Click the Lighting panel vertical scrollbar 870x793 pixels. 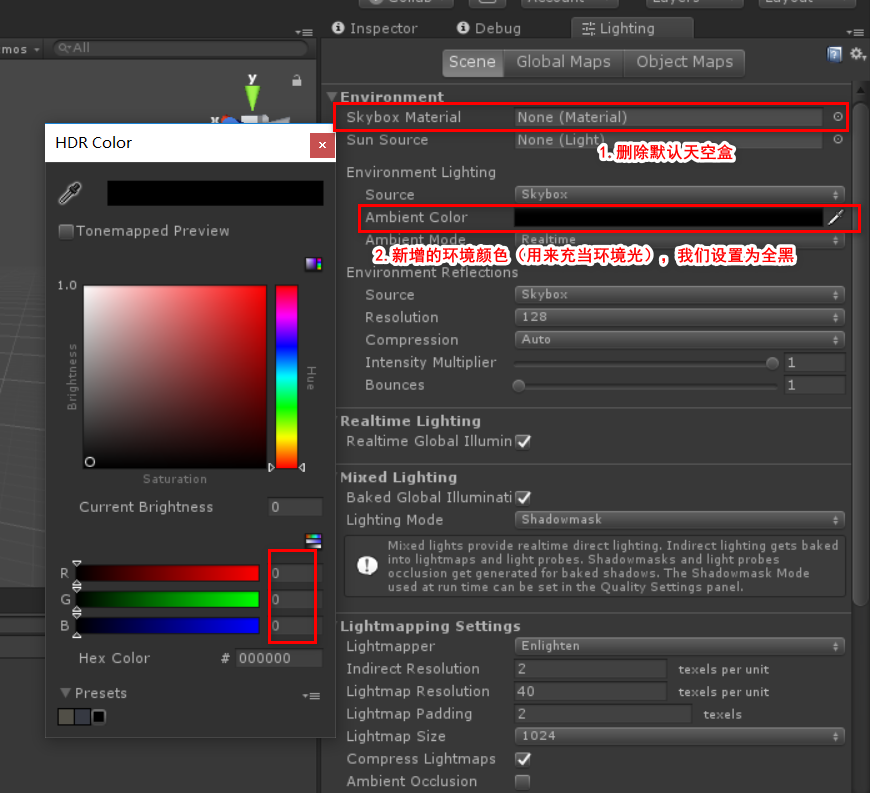tap(861, 355)
